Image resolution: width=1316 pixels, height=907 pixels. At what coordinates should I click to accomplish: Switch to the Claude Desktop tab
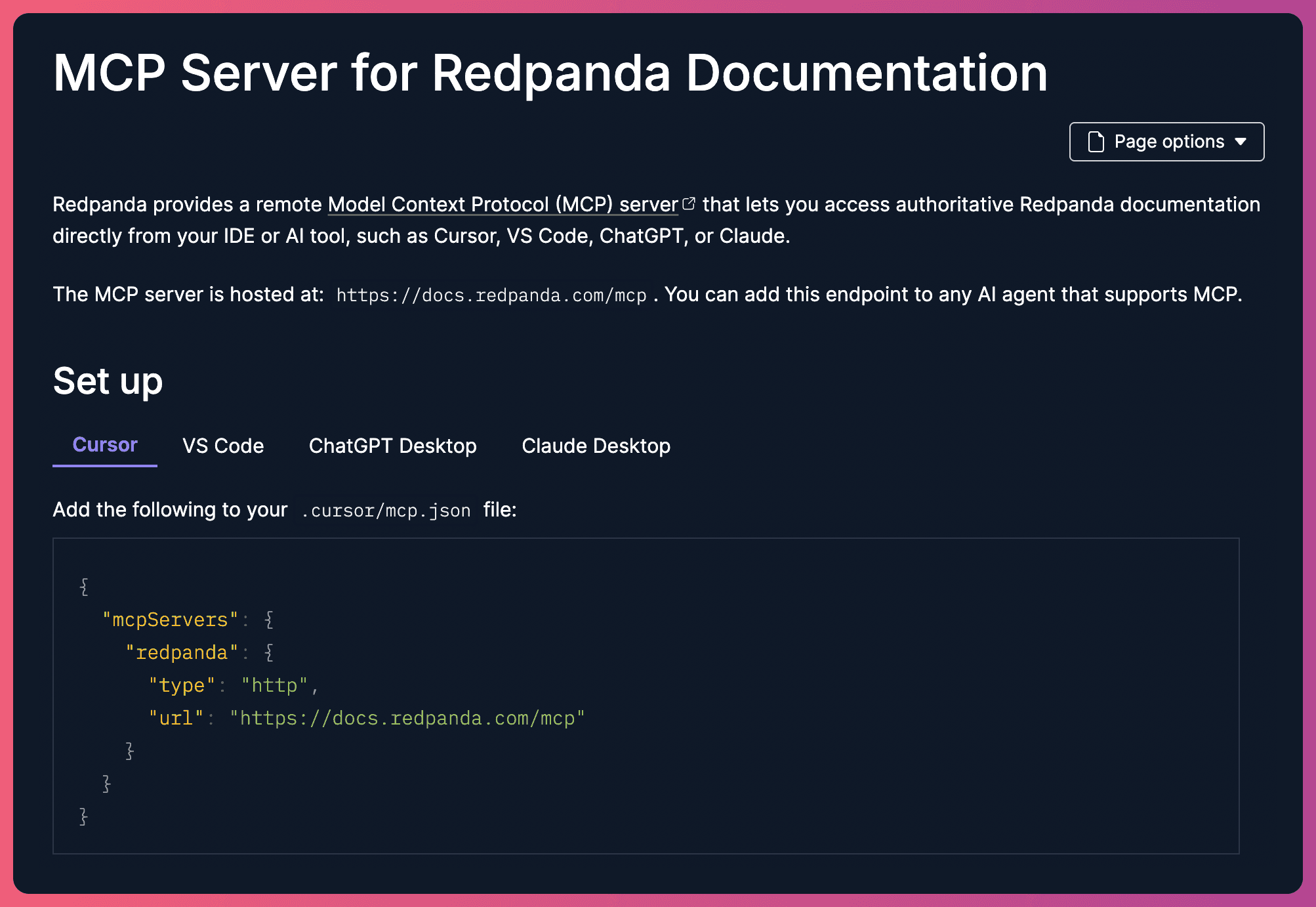(x=596, y=446)
